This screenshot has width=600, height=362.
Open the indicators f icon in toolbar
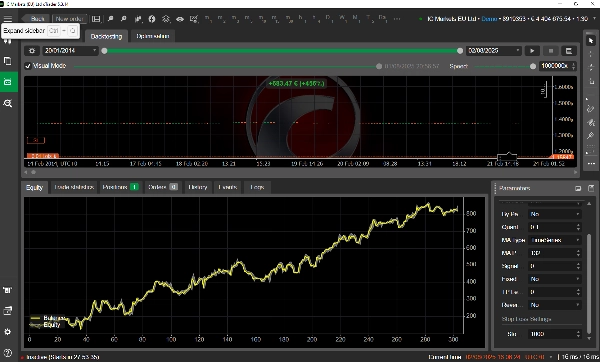pos(152,19)
